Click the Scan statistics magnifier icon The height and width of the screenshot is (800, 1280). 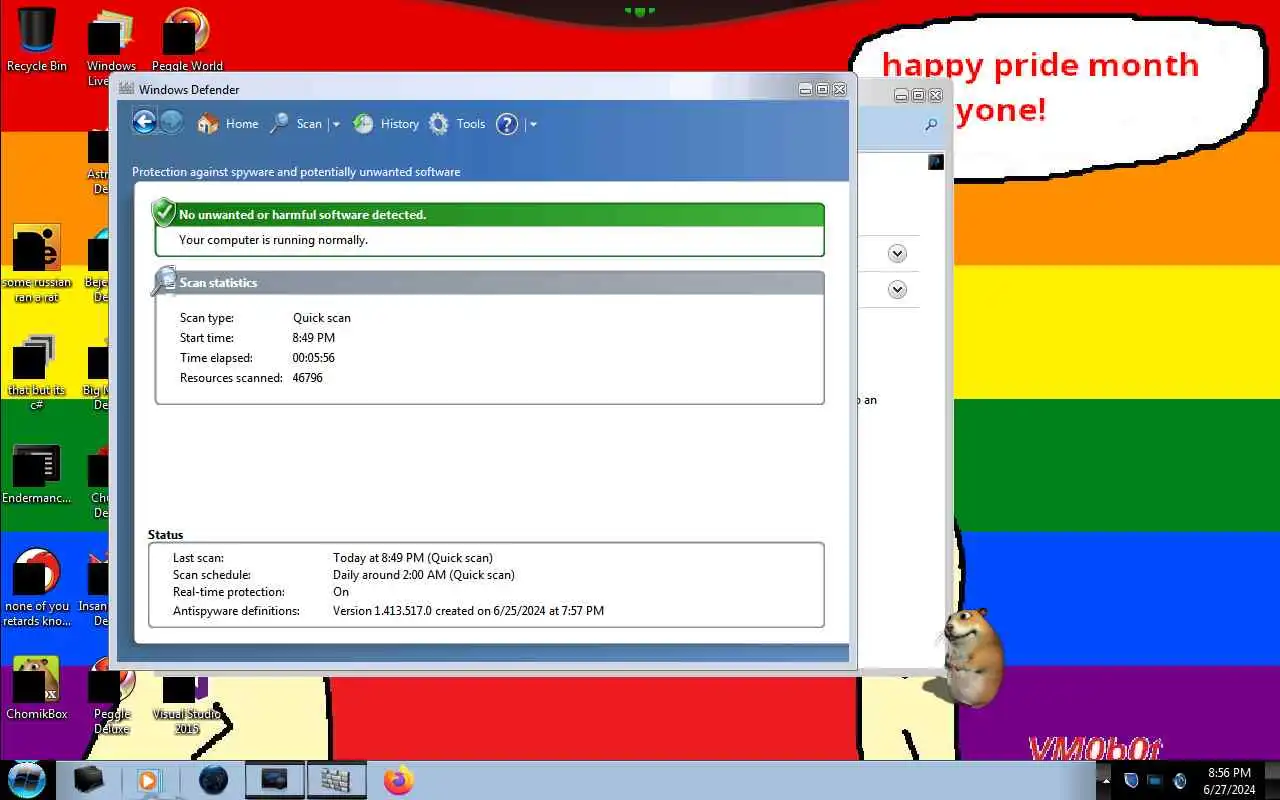click(x=163, y=281)
